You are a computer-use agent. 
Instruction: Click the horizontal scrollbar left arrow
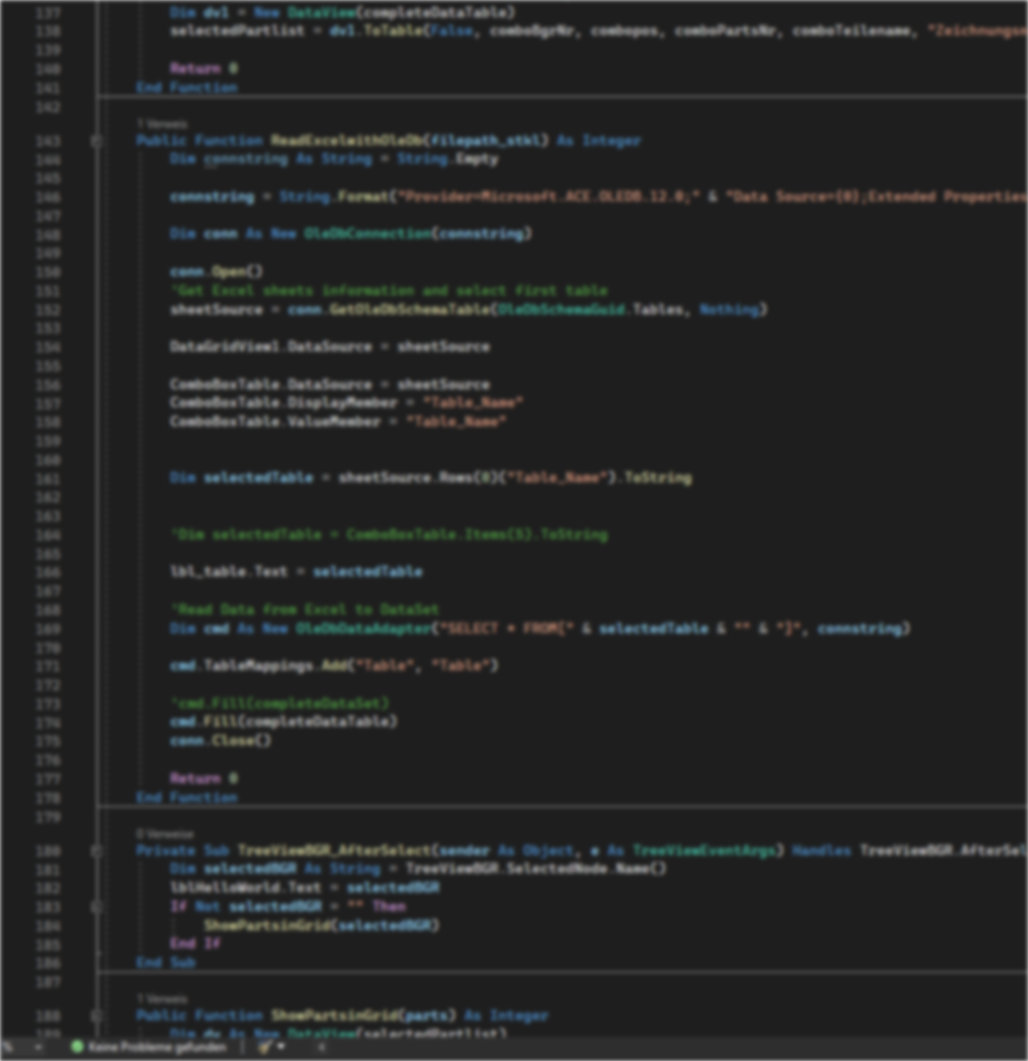coord(320,1046)
